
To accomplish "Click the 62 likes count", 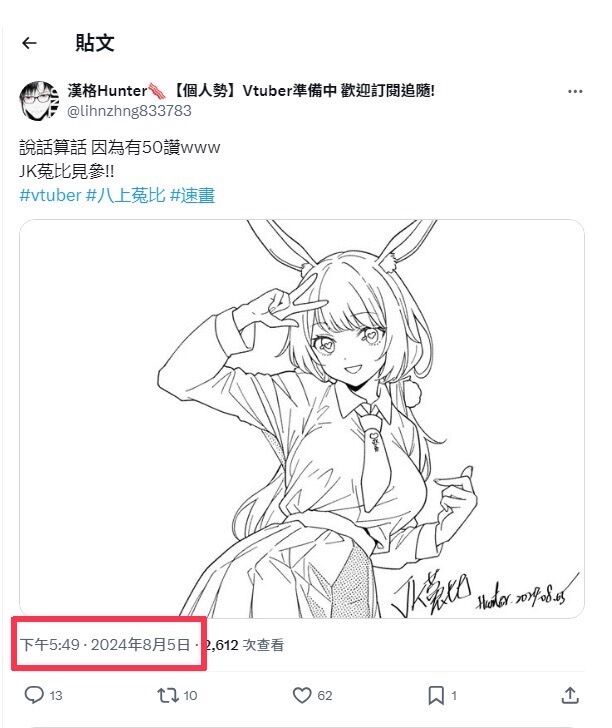I will [325, 696].
